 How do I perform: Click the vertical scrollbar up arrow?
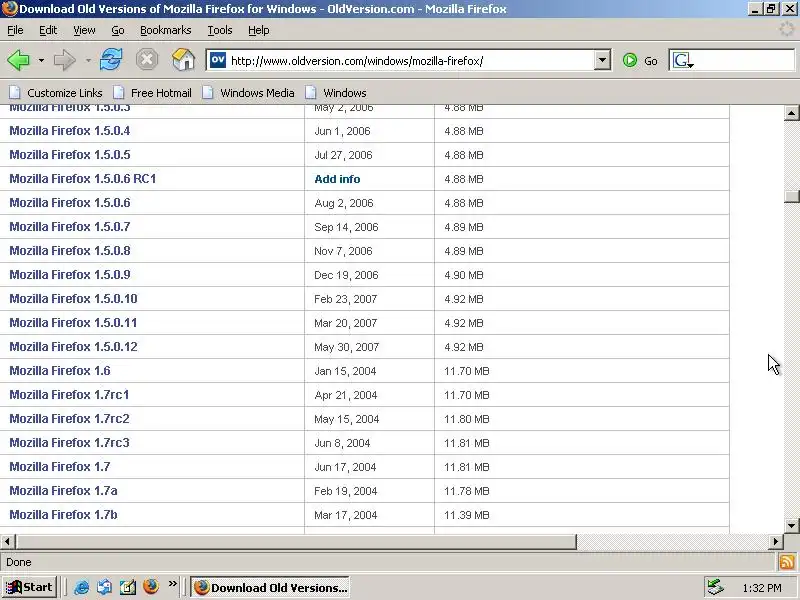pyautogui.click(x=791, y=113)
